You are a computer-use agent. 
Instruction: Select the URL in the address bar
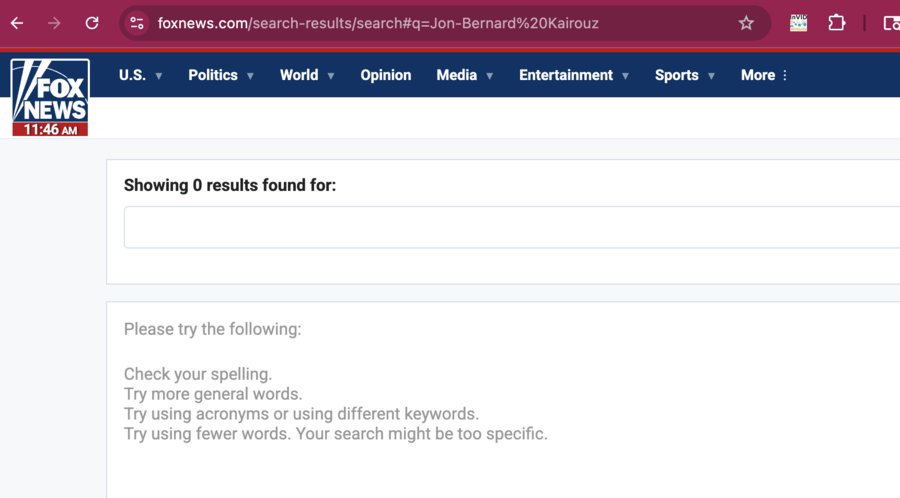click(x=400, y=23)
